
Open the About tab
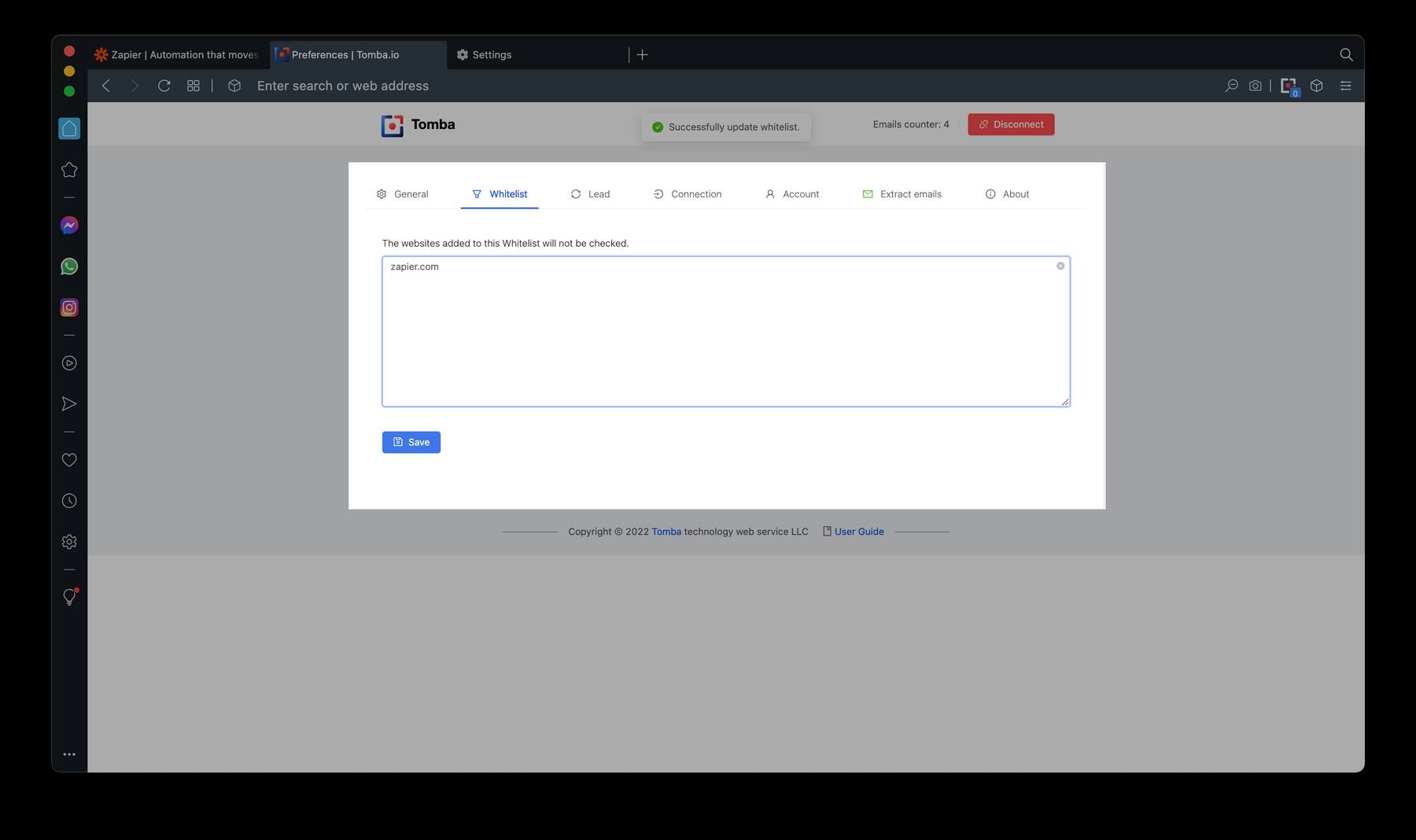[1007, 193]
